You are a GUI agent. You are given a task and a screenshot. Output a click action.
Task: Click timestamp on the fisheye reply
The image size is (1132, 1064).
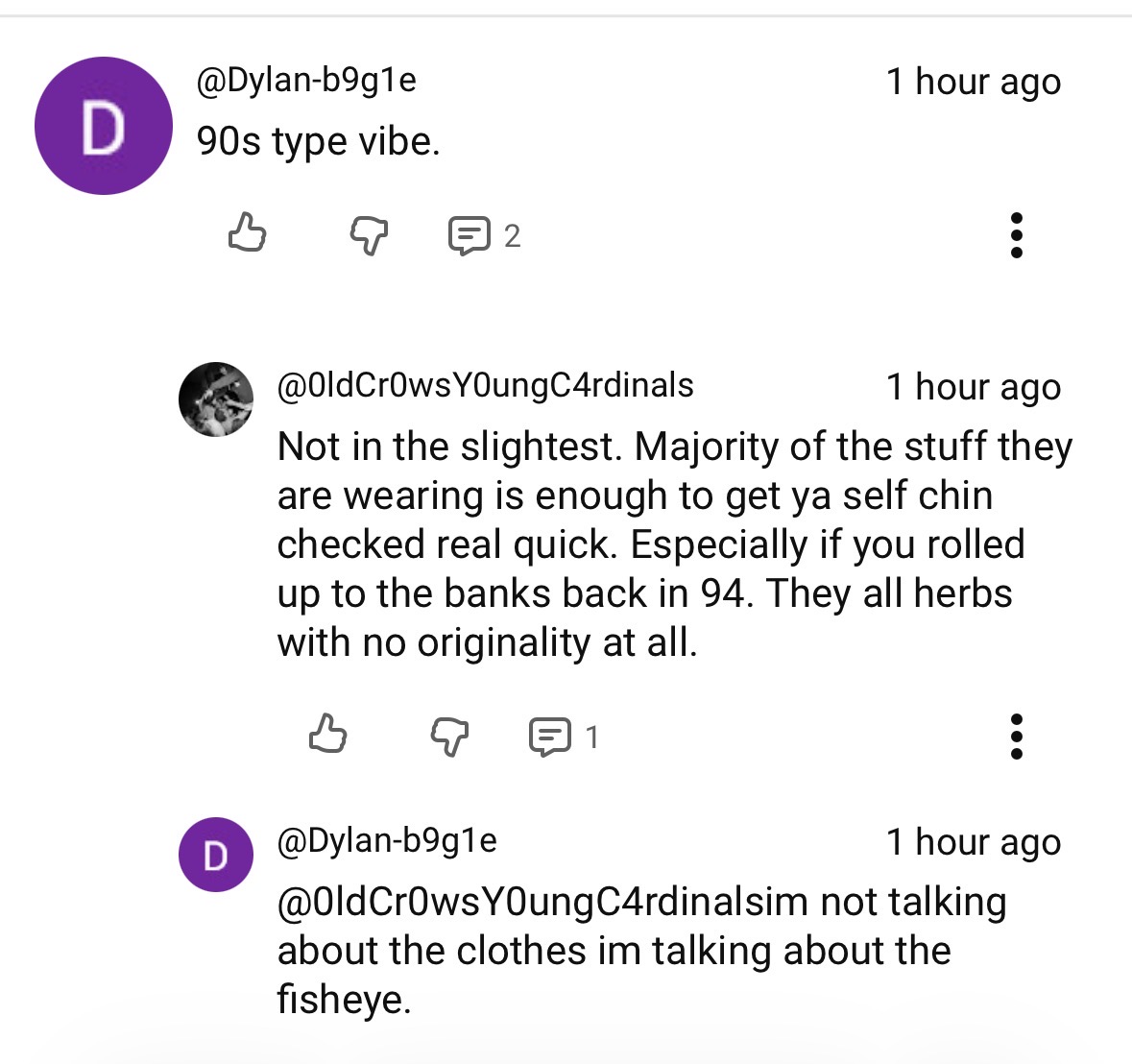pos(973,842)
